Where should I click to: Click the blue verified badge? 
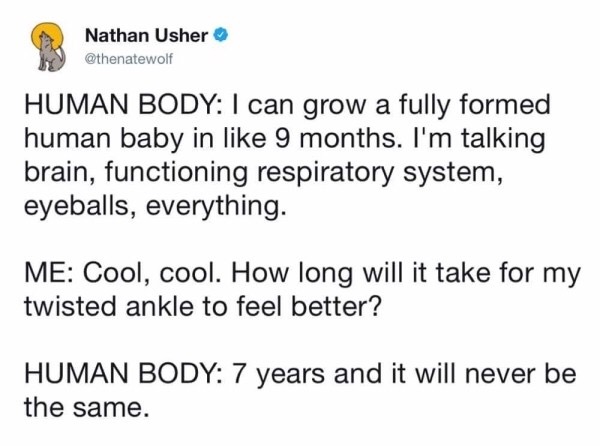(x=221, y=36)
